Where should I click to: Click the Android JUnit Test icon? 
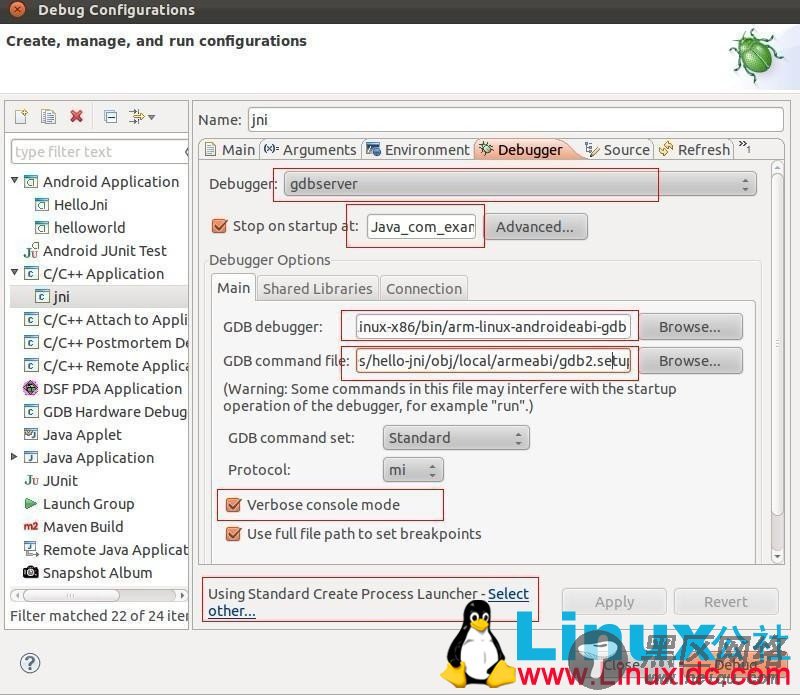click(31, 251)
